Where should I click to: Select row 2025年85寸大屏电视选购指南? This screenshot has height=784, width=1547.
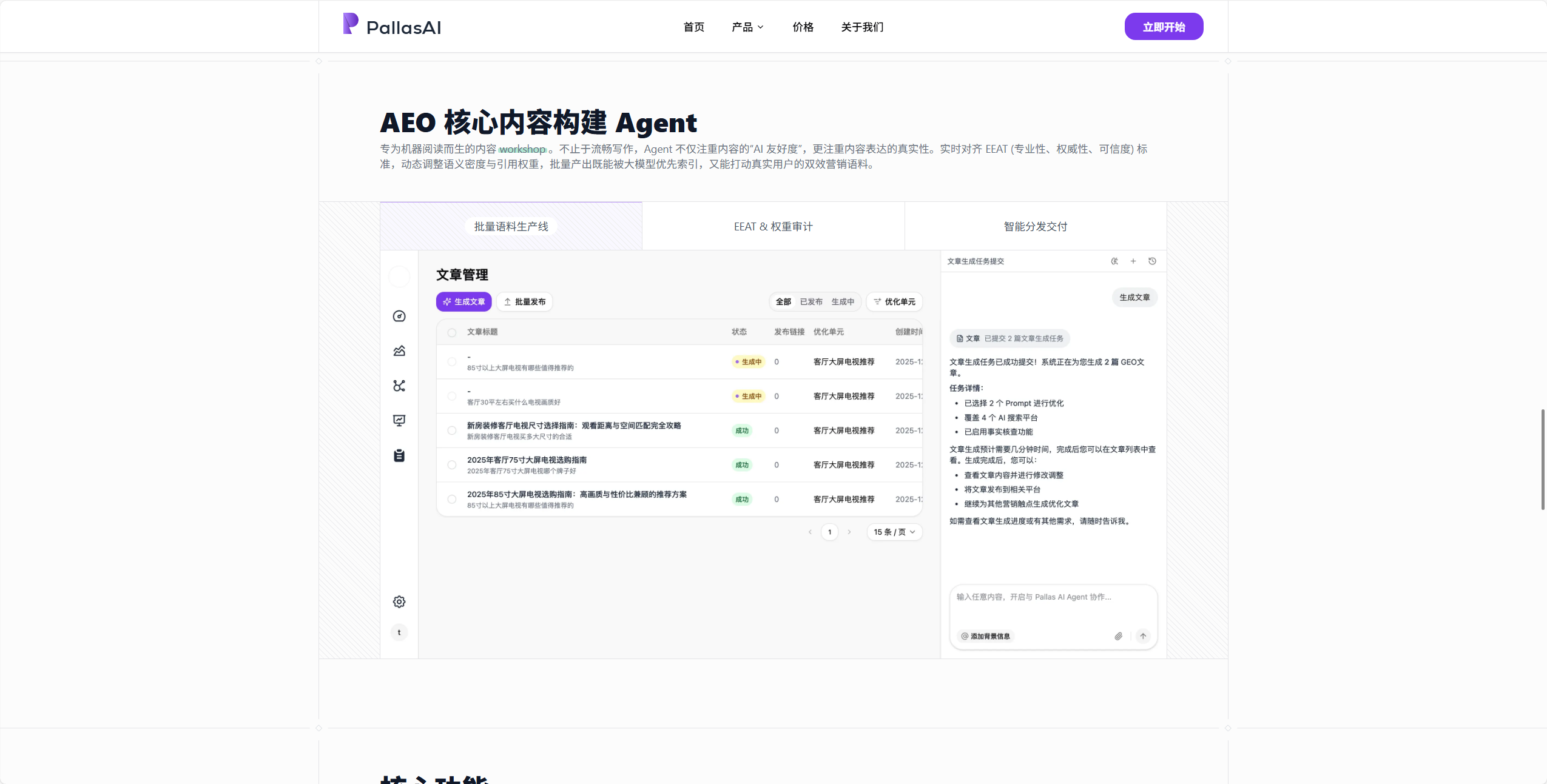pyautogui.click(x=452, y=500)
